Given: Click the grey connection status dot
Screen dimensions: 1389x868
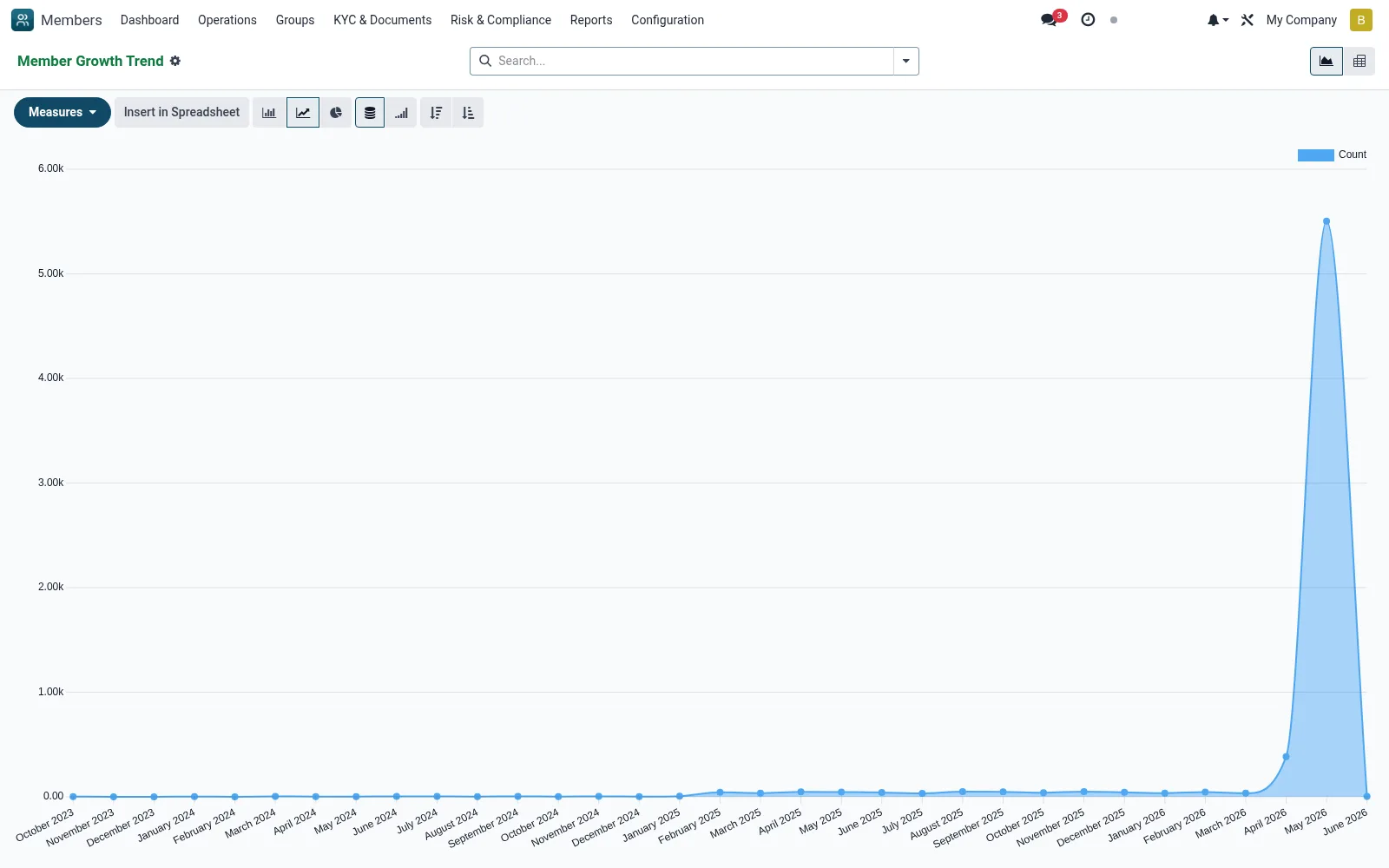Looking at the screenshot, I should (1114, 20).
